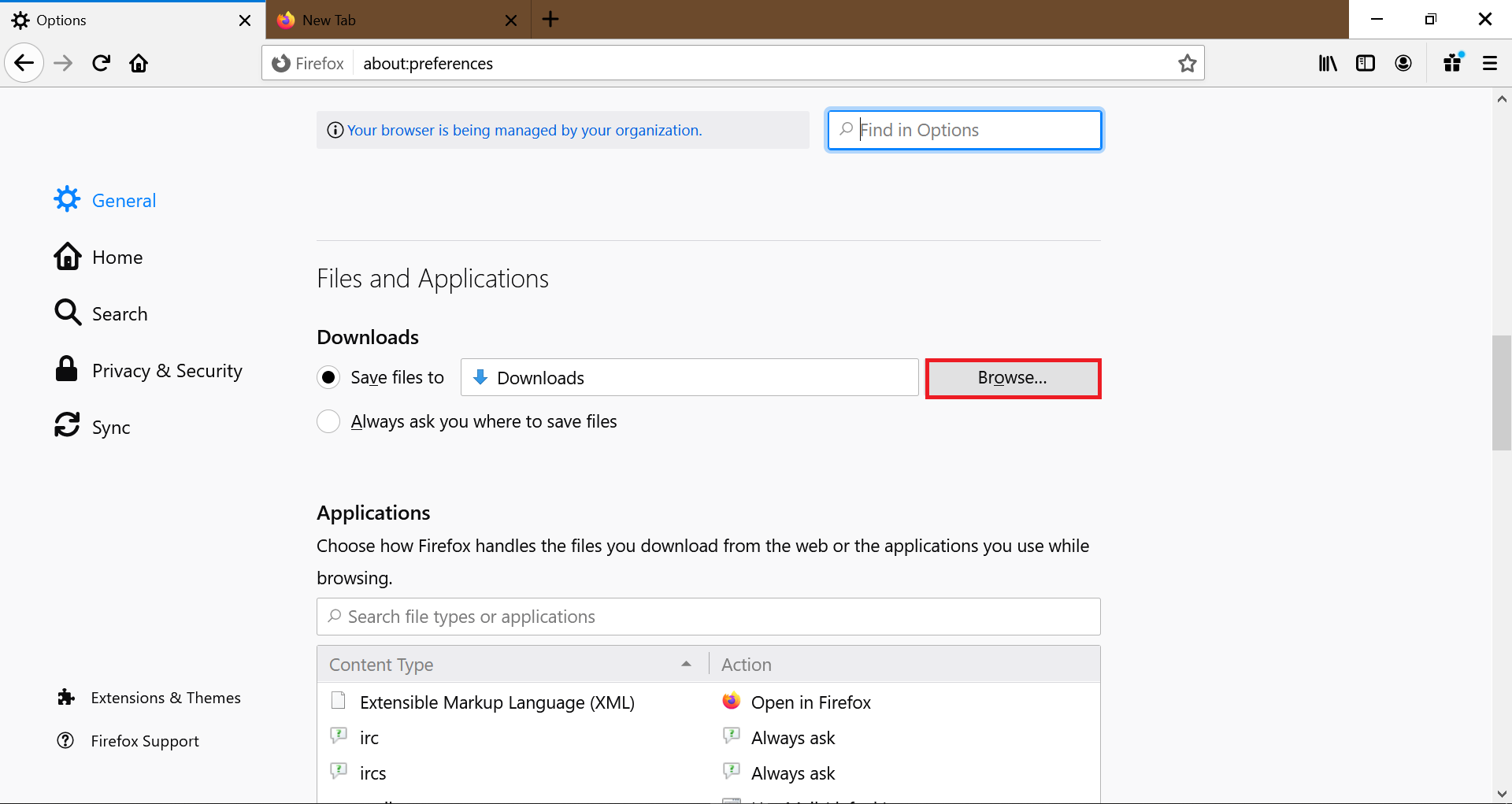Image resolution: width=1512 pixels, height=804 pixels.
Task: Open managed by your organization link
Action: 524,130
